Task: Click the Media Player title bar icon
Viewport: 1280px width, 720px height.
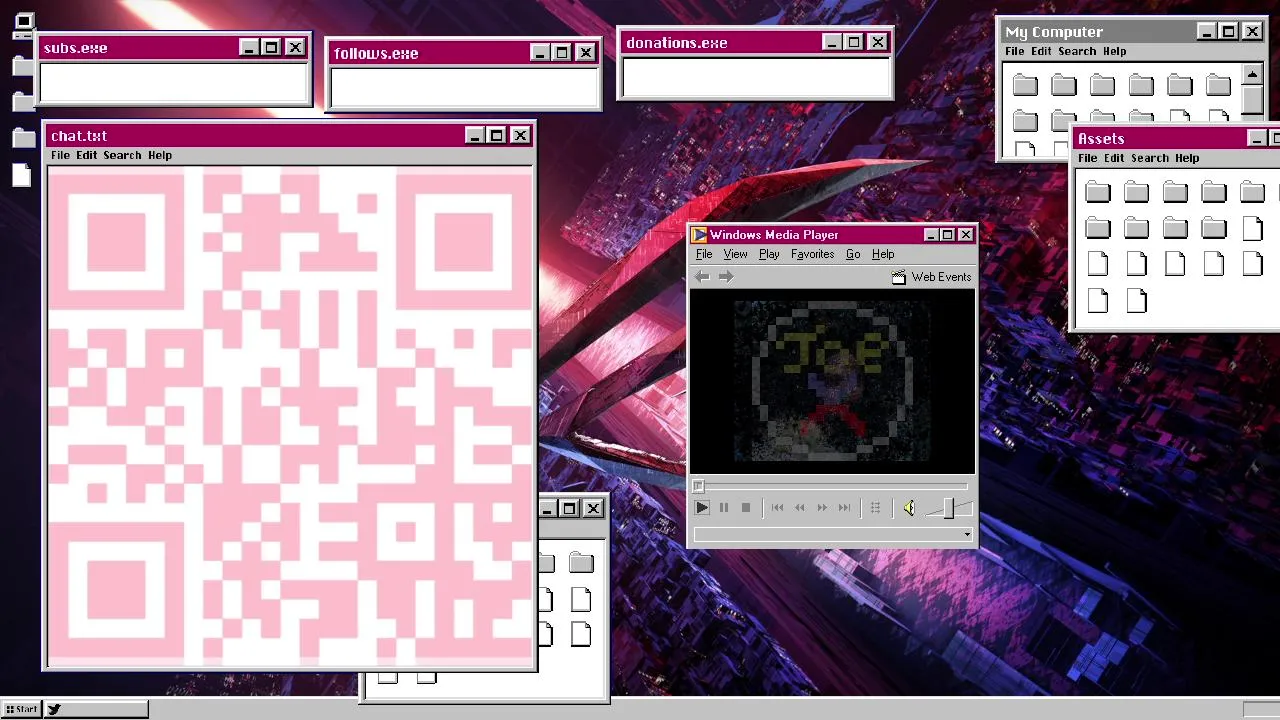Action: pyautogui.click(x=699, y=235)
